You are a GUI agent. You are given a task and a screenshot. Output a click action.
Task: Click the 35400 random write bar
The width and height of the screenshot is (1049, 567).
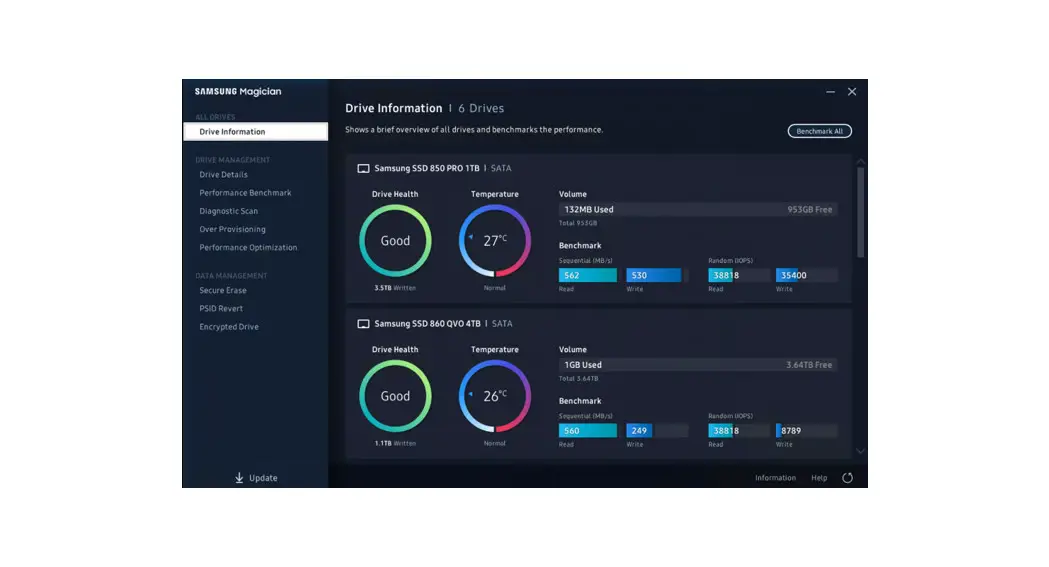tap(806, 275)
